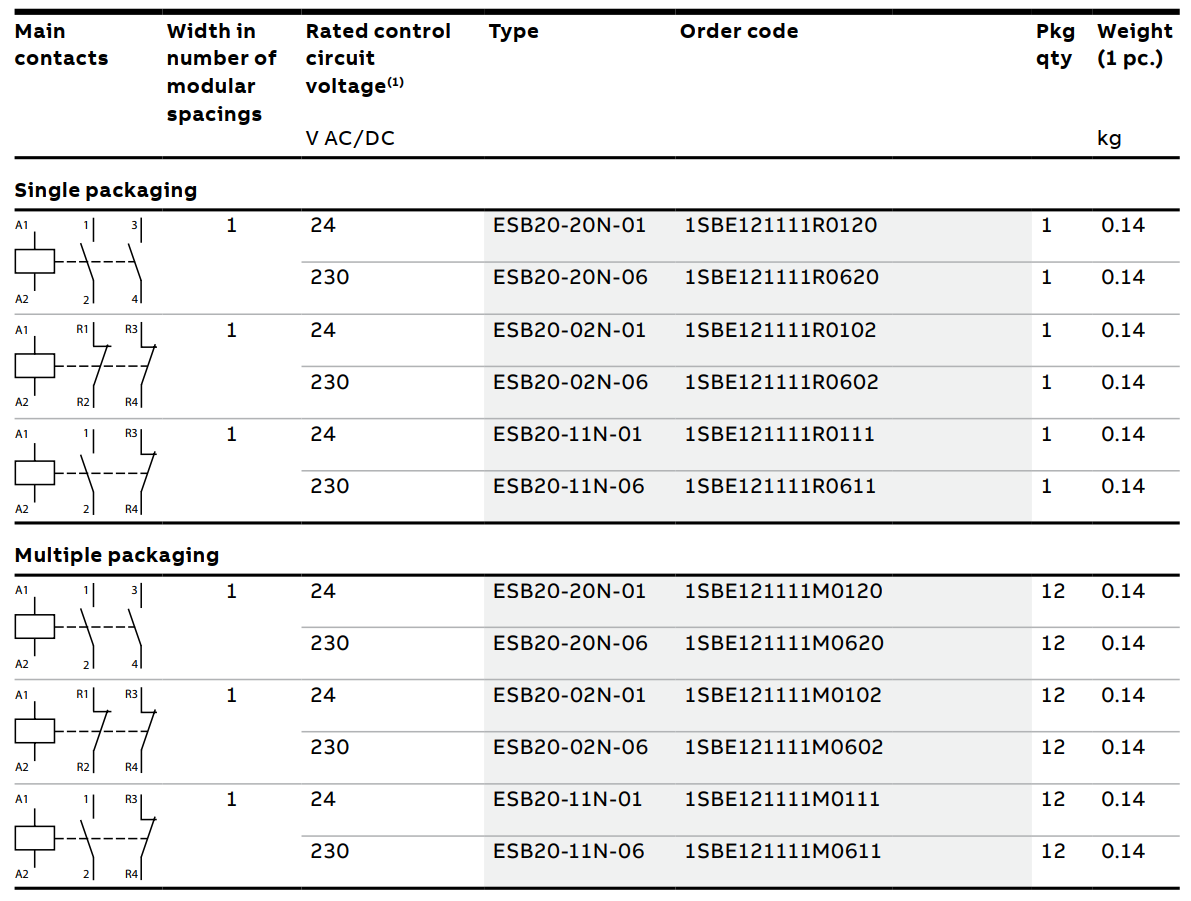This screenshot has height=901, width=1191.
Task: Click the 1NO+1NC contact diagram under Single packaging
Action: tap(86, 471)
